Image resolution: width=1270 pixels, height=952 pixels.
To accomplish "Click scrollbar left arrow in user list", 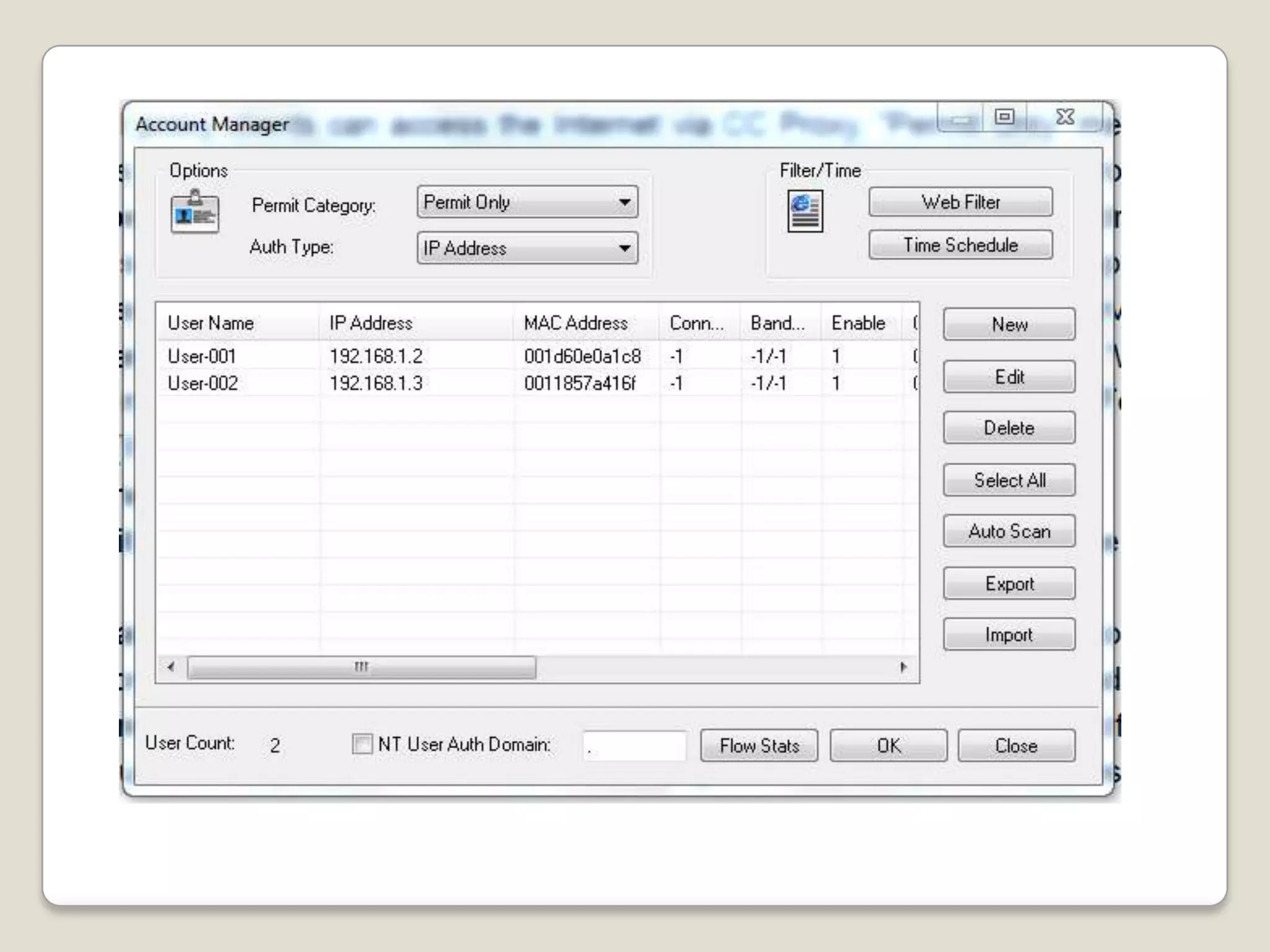I will 171,667.
